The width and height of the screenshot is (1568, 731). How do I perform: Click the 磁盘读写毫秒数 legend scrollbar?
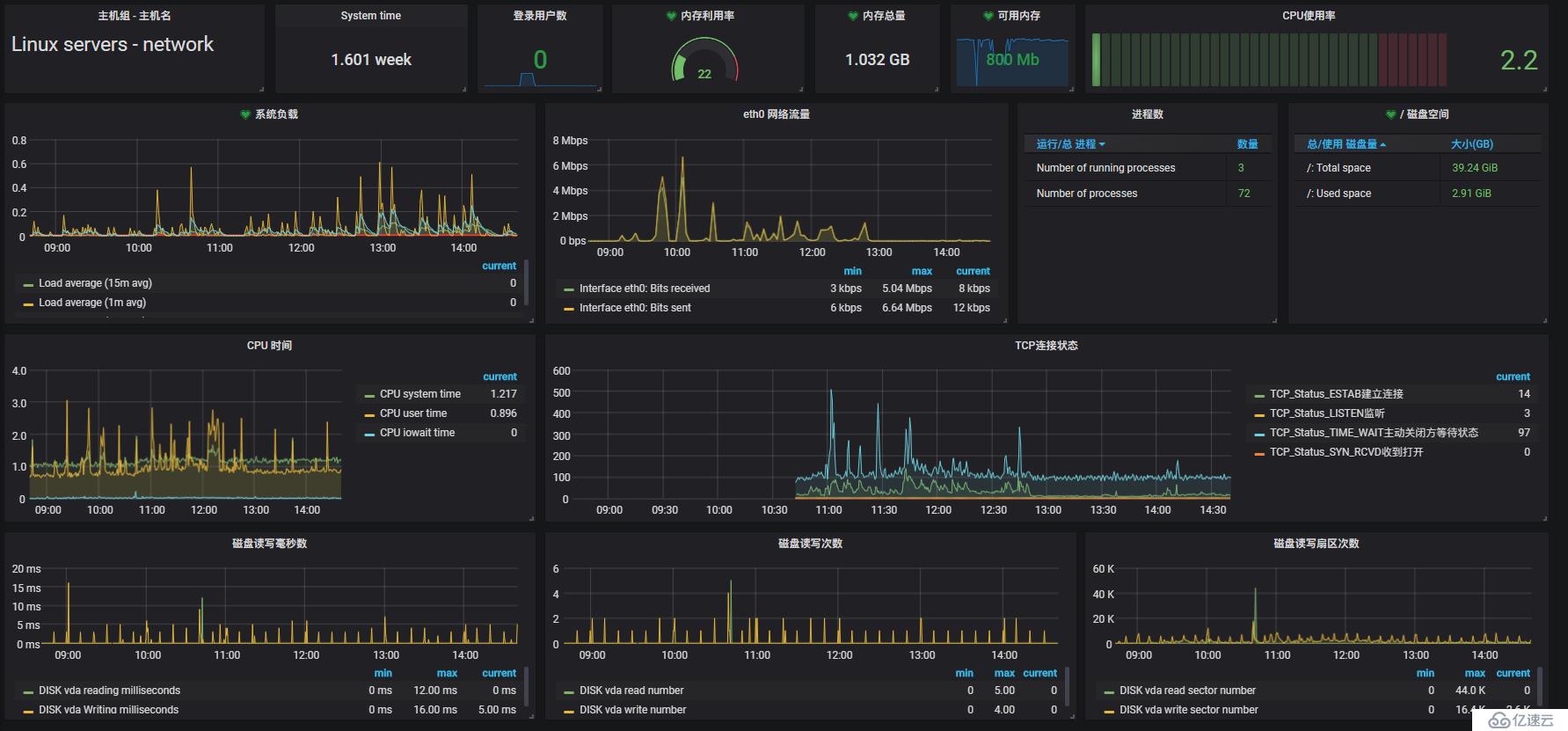click(527, 686)
